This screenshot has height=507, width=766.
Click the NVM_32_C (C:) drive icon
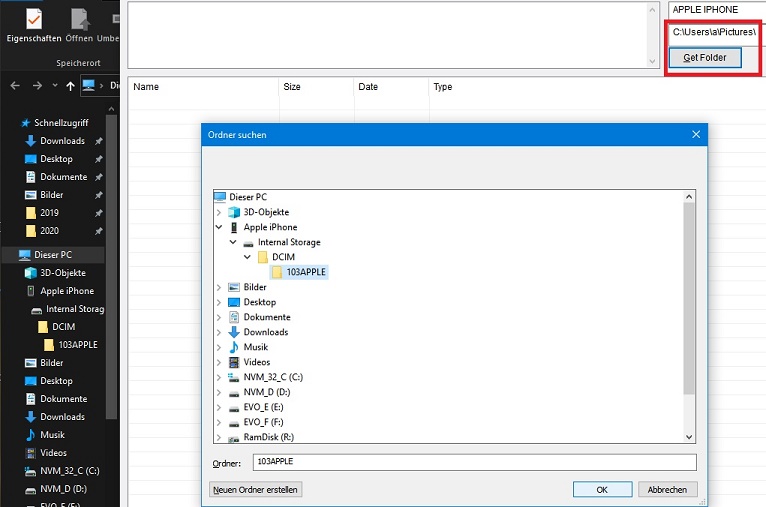234,377
